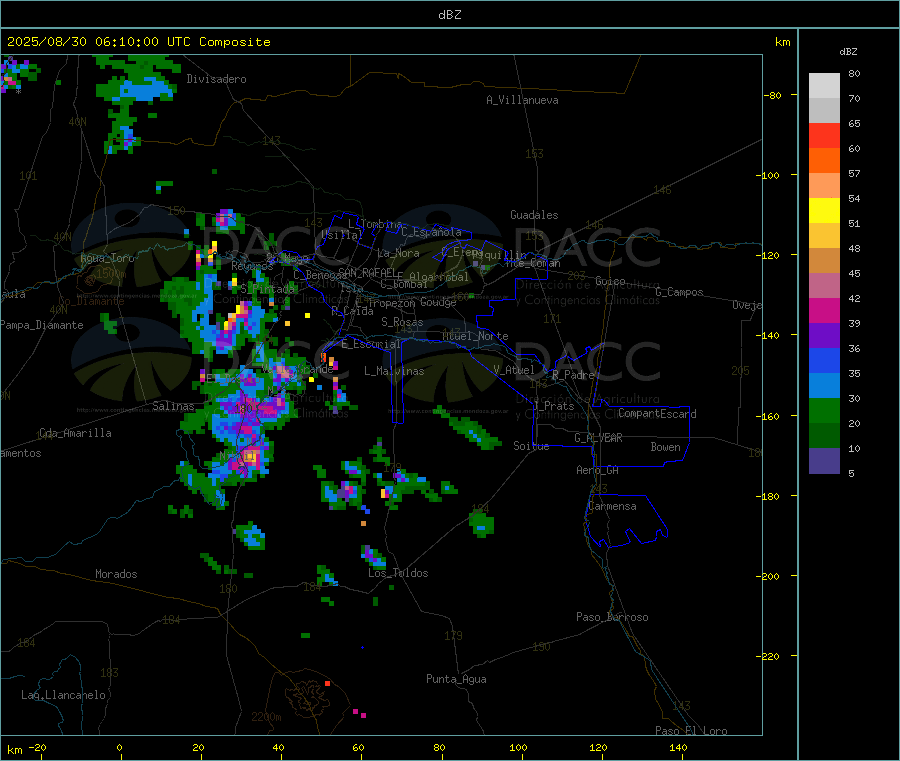Screen dimensions: 900x761
Task: Click the 'Atuel_Norte' label
Action: pos(475,336)
